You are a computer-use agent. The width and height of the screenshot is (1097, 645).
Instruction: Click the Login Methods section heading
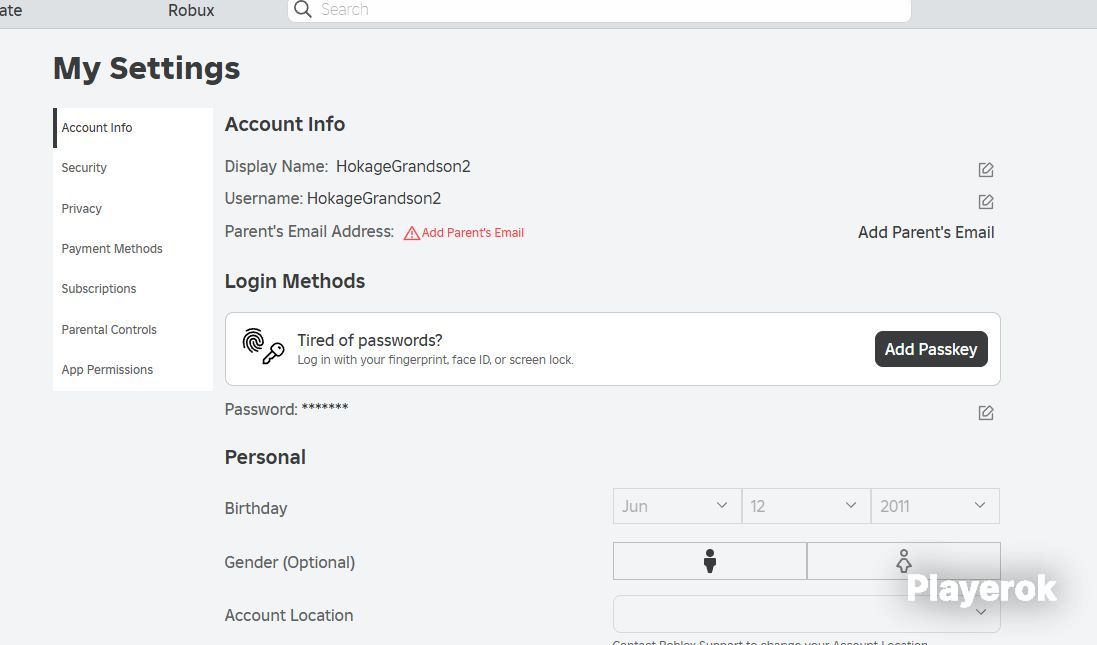(x=295, y=281)
